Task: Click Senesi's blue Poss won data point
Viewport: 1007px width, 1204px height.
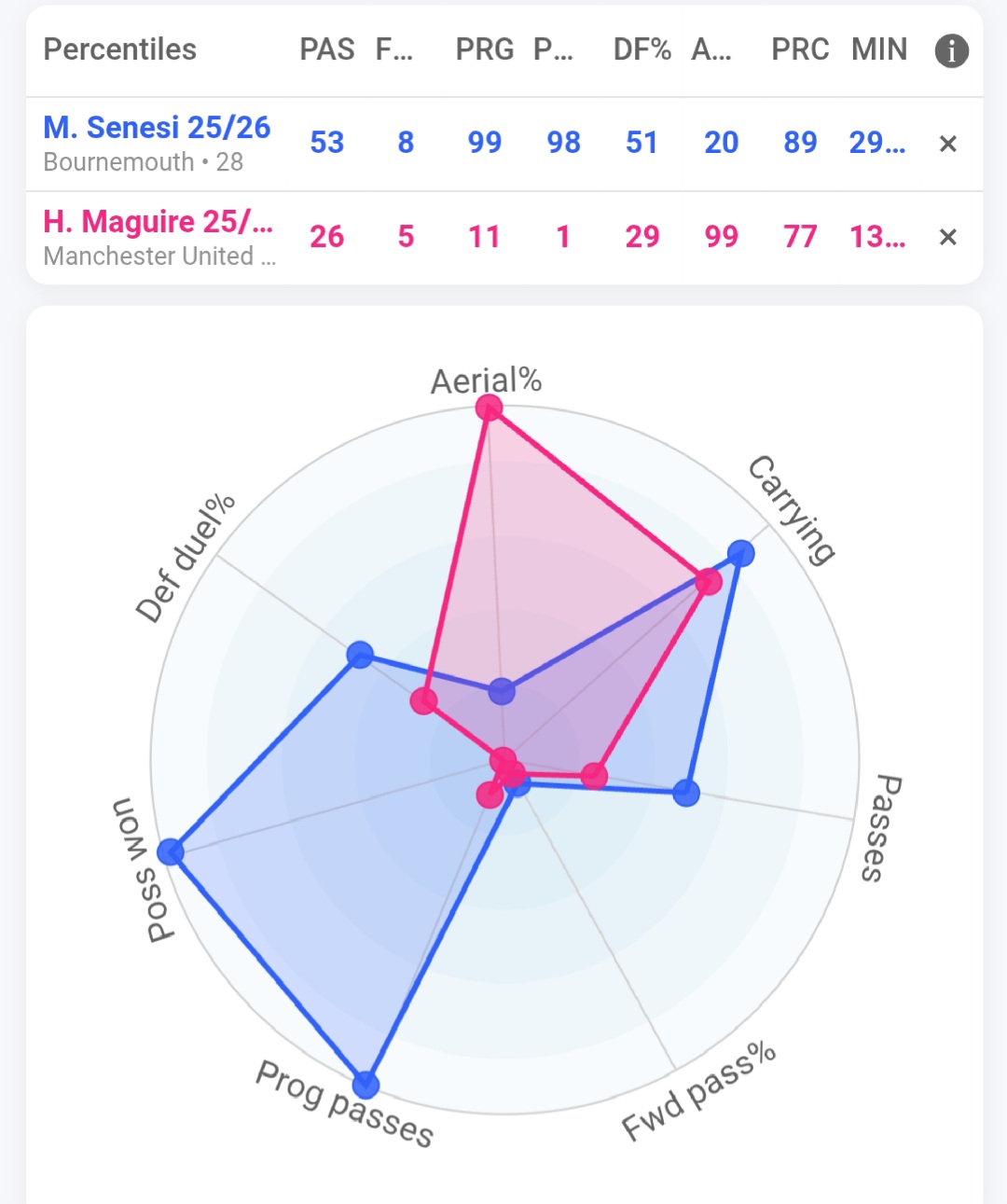Action: tap(171, 851)
